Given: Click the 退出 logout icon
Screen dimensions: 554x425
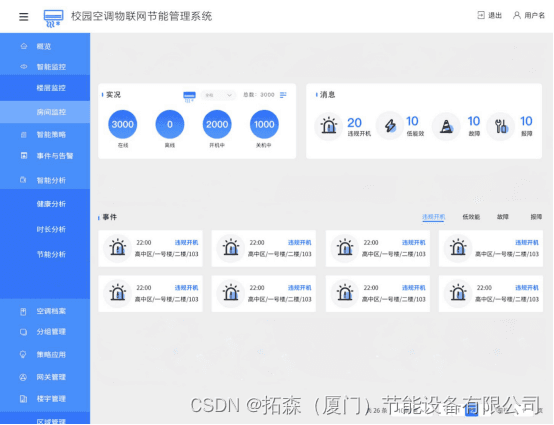Looking at the screenshot, I should coord(481,15).
